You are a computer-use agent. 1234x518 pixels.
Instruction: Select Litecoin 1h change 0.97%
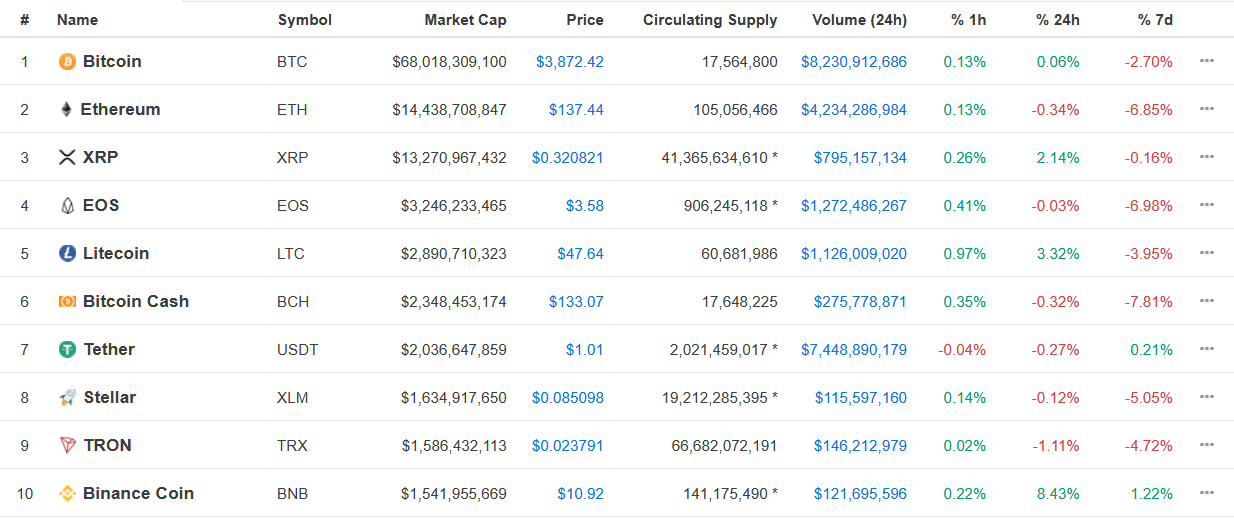point(965,254)
